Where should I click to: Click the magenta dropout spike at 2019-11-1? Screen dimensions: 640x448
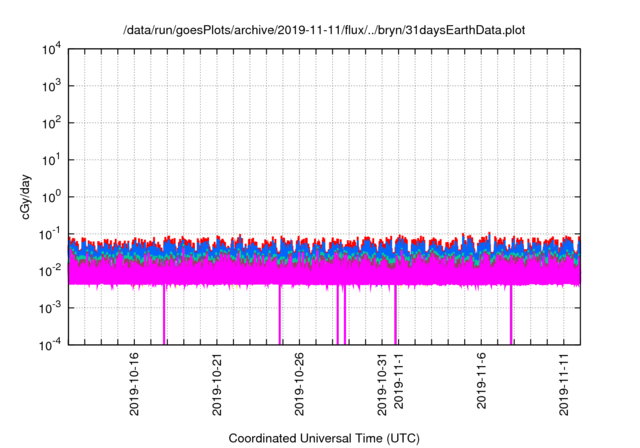click(395, 315)
